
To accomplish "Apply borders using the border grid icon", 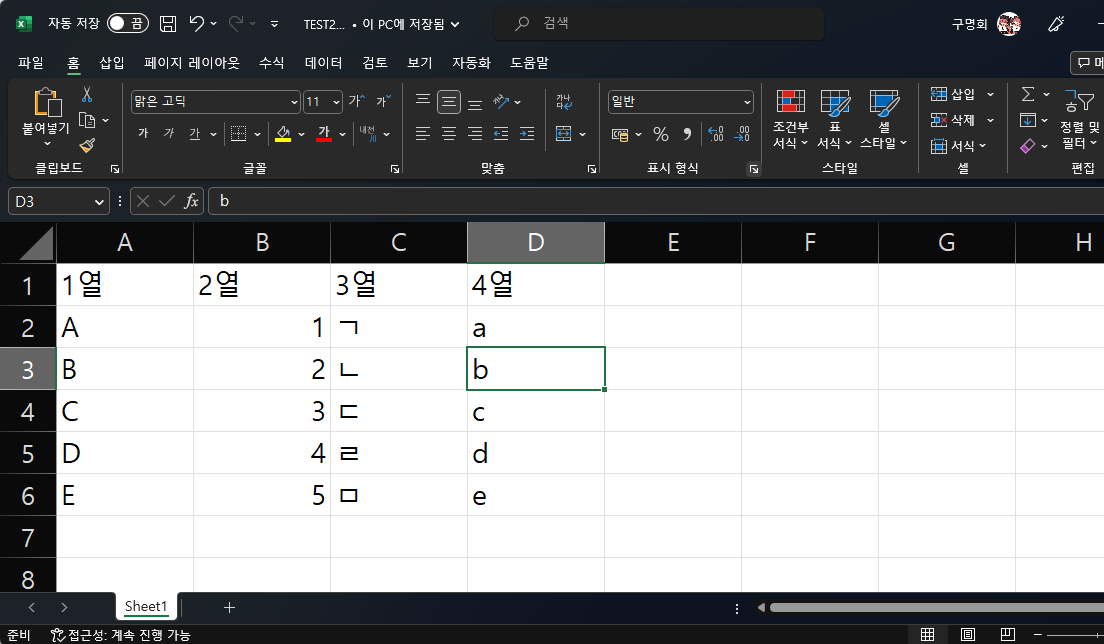I will click(x=239, y=134).
